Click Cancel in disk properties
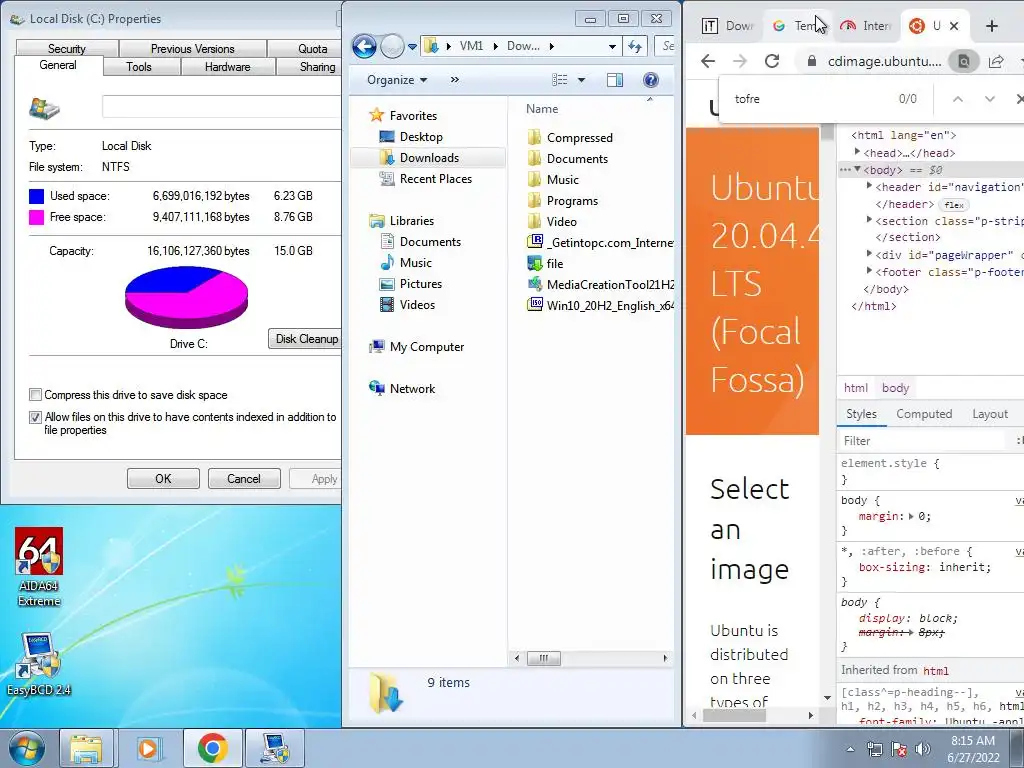The image size is (1024, 768). 244,479
